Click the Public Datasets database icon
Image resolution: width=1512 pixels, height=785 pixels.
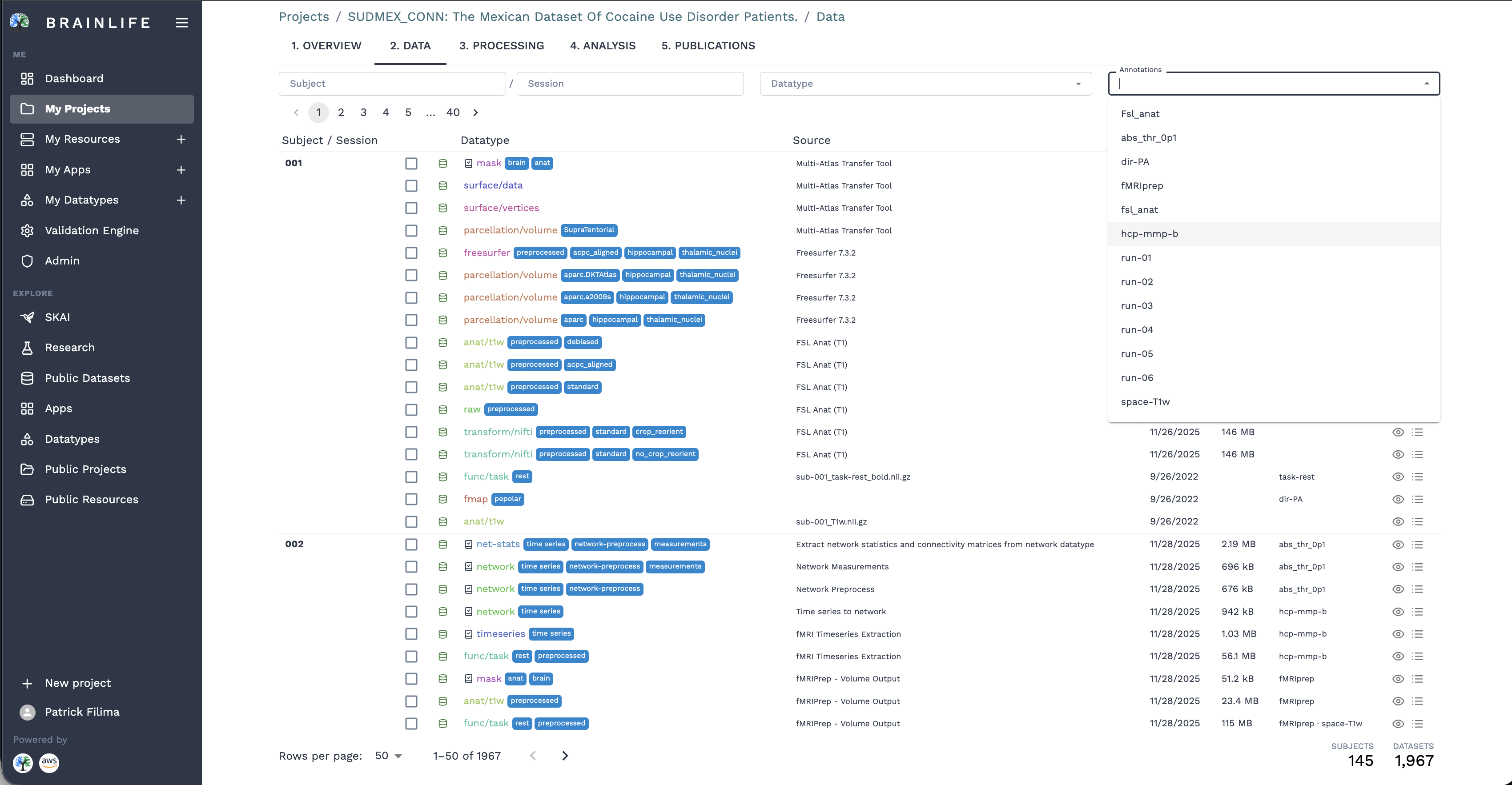pyautogui.click(x=27, y=378)
